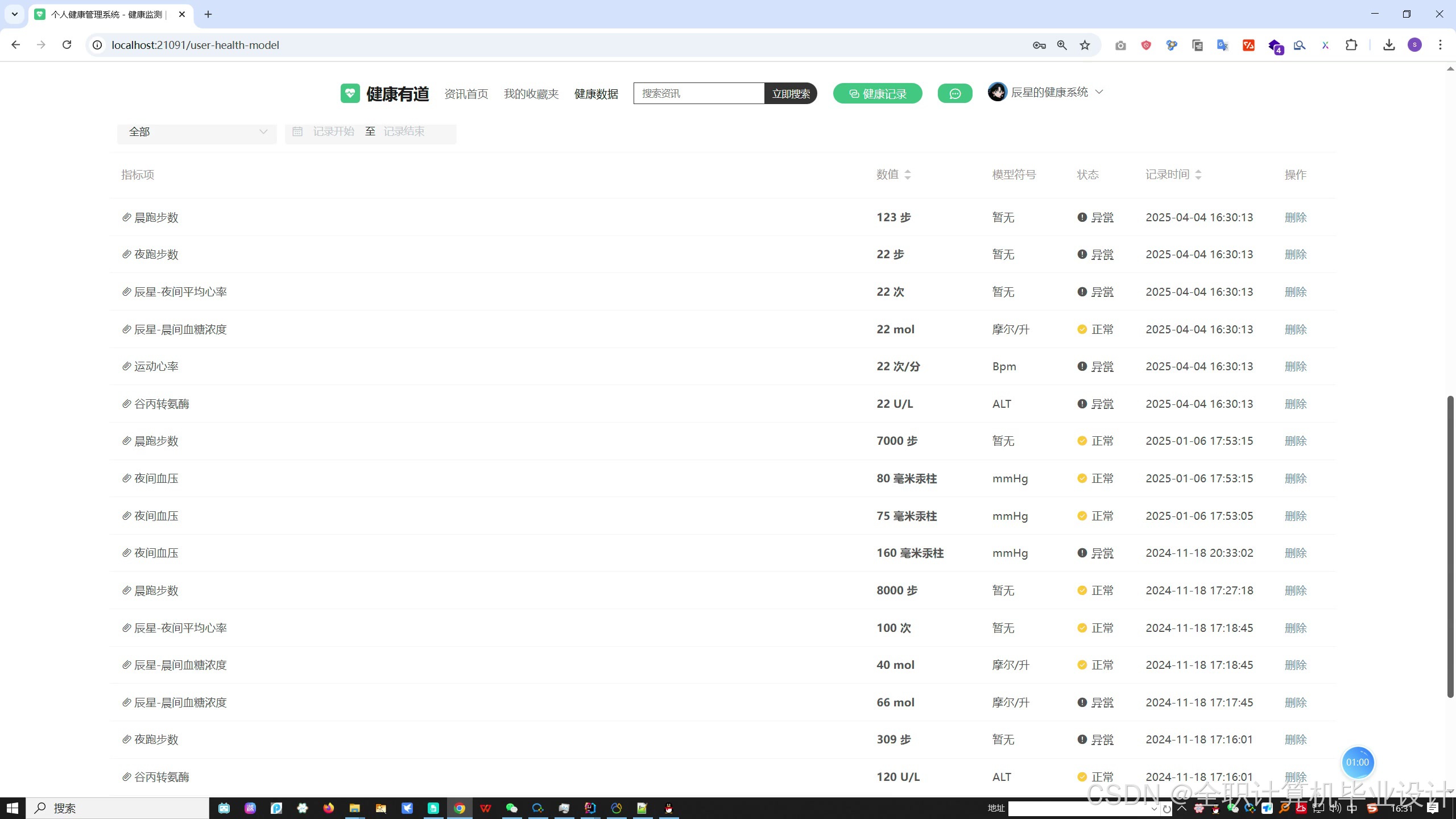Image resolution: width=1456 pixels, height=819 pixels.
Task: Delete the 谷丙转氨酶 22 U/L record
Action: pyautogui.click(x=1295, y=404)
